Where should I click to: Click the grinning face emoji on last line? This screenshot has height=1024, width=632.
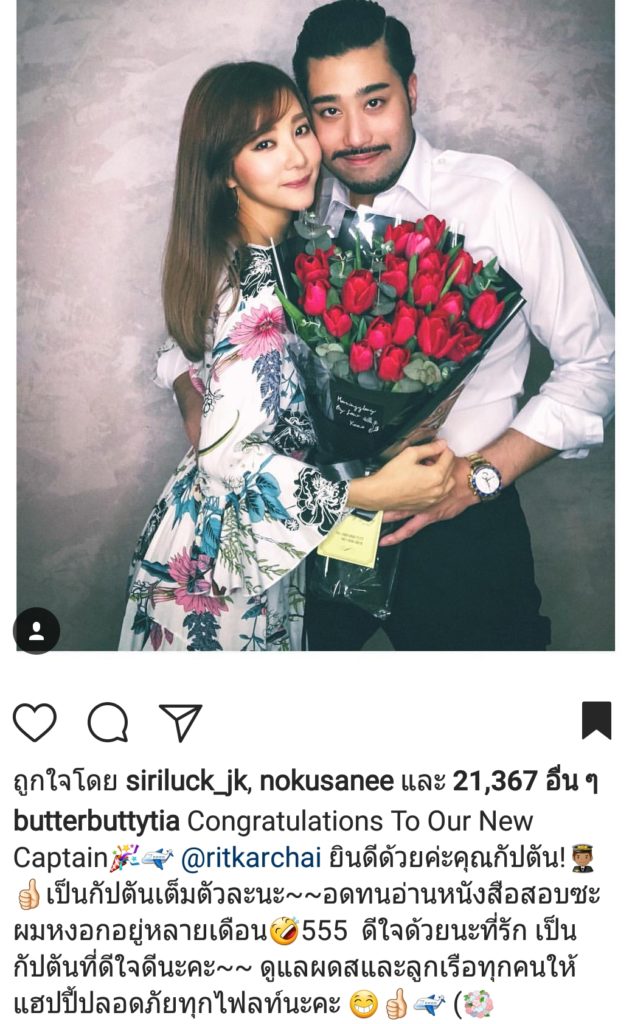click(364, 1004)
